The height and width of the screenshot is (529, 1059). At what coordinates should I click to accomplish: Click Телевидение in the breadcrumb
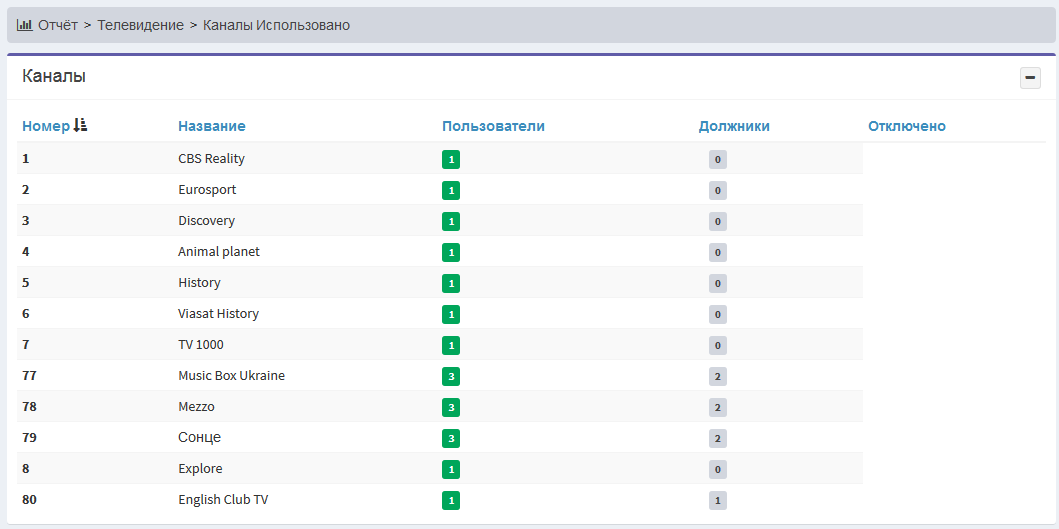click(141, 25)
